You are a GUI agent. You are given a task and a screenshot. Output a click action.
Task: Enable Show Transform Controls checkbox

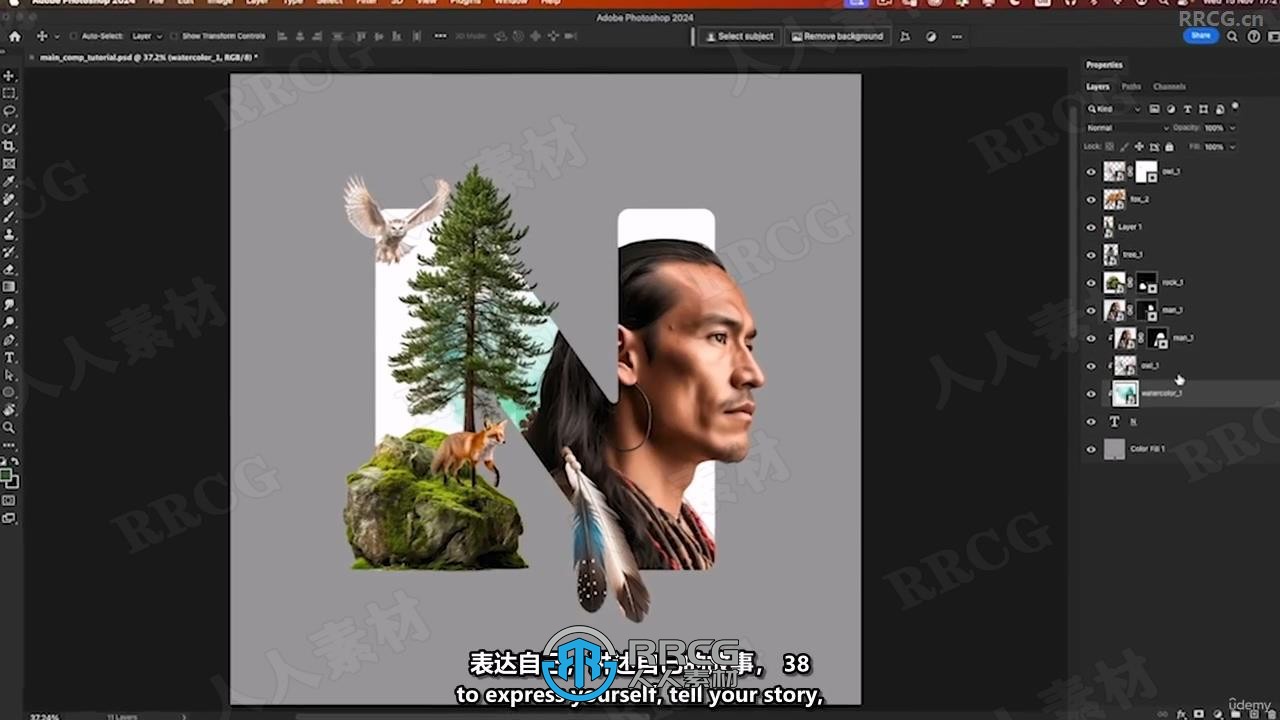[176, 36]
